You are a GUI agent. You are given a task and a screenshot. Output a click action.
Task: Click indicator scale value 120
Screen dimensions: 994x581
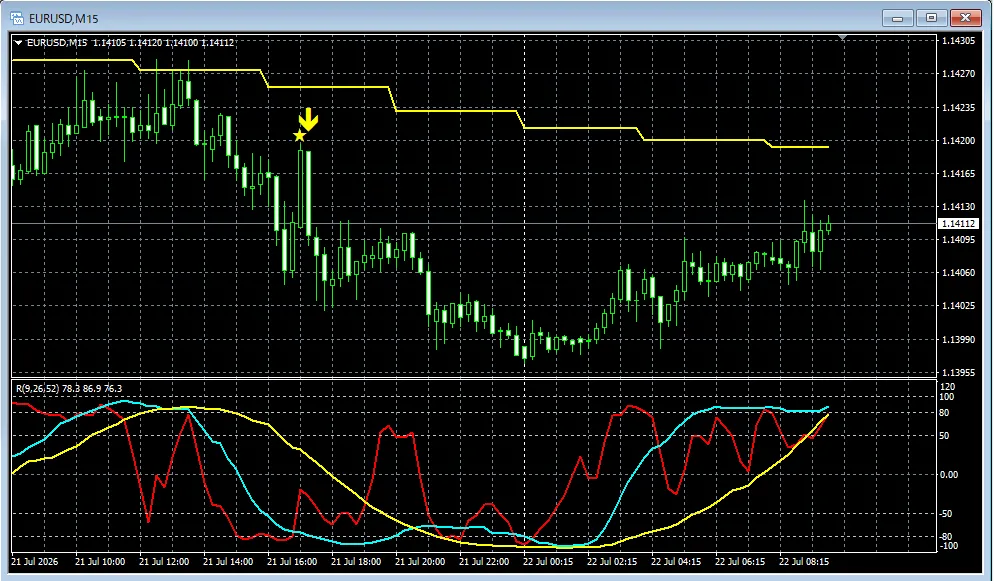click(948, 386)
